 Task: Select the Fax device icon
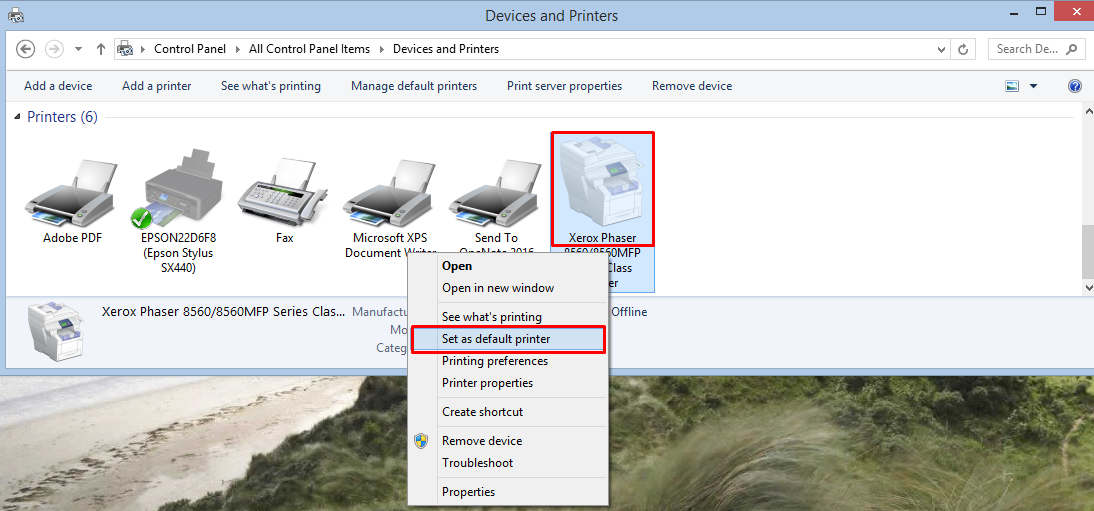(284, 193)
